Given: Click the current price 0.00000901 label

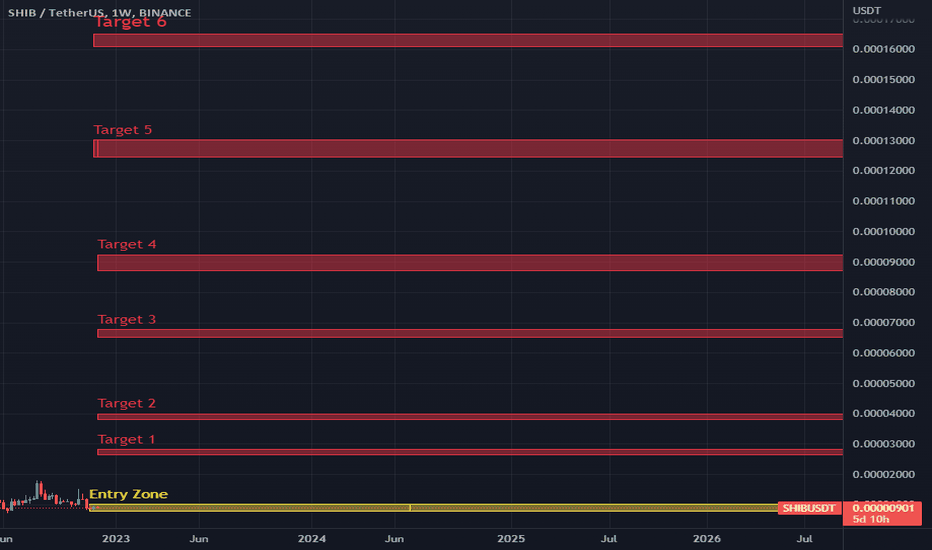Looking at the screenshot, I should (883, 508).
